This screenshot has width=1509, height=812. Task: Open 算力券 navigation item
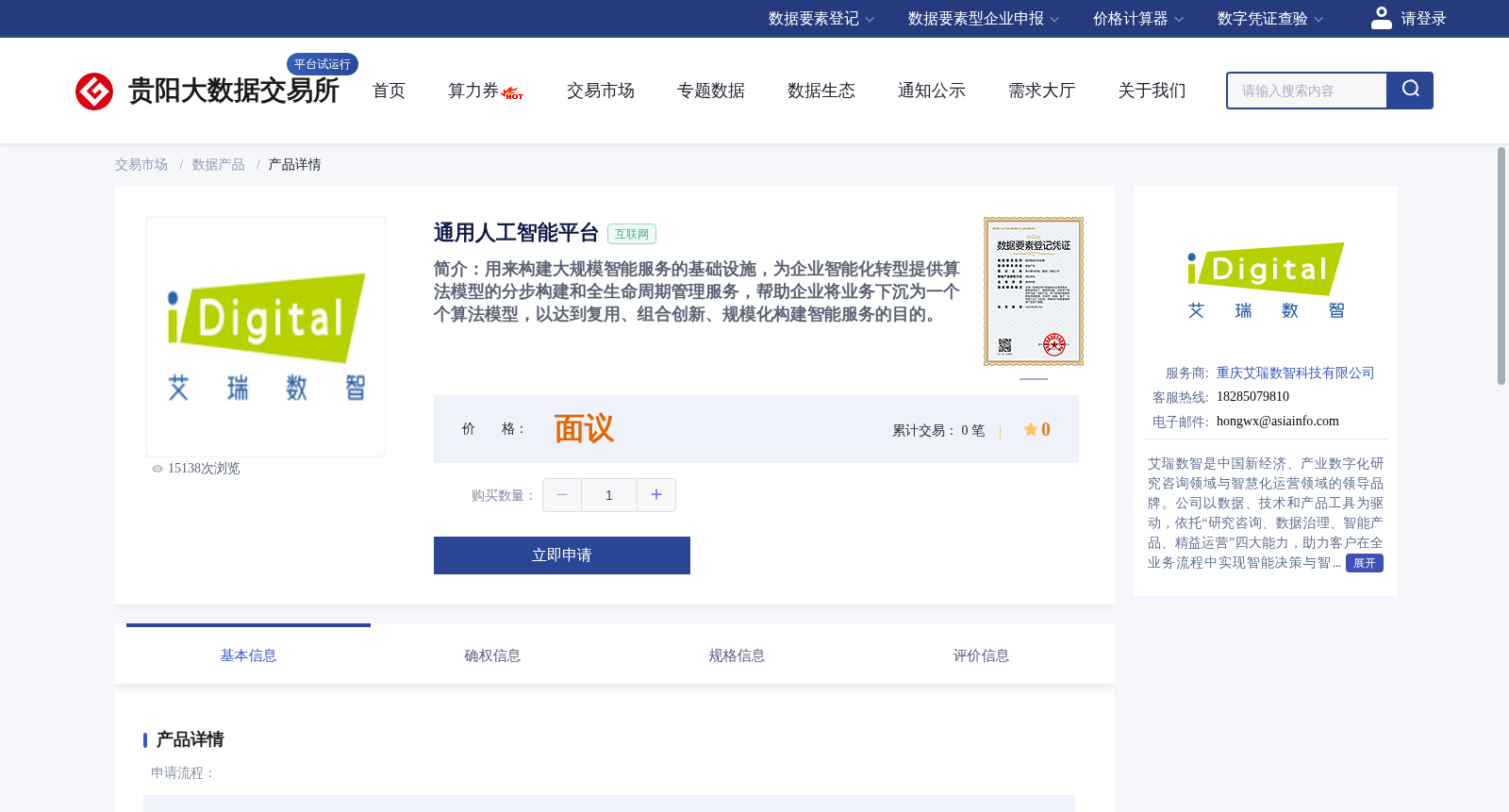pos(473,91)
